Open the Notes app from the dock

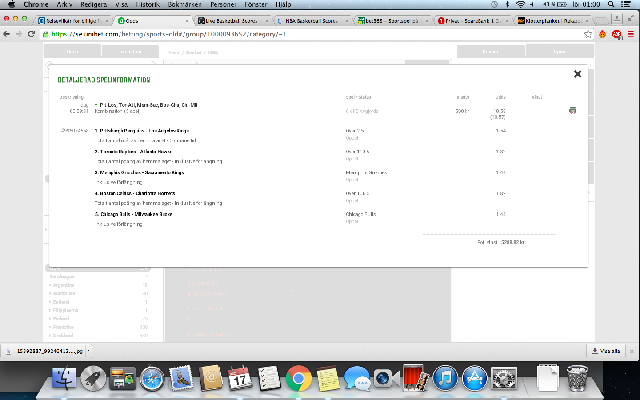(x=328, y=378)
